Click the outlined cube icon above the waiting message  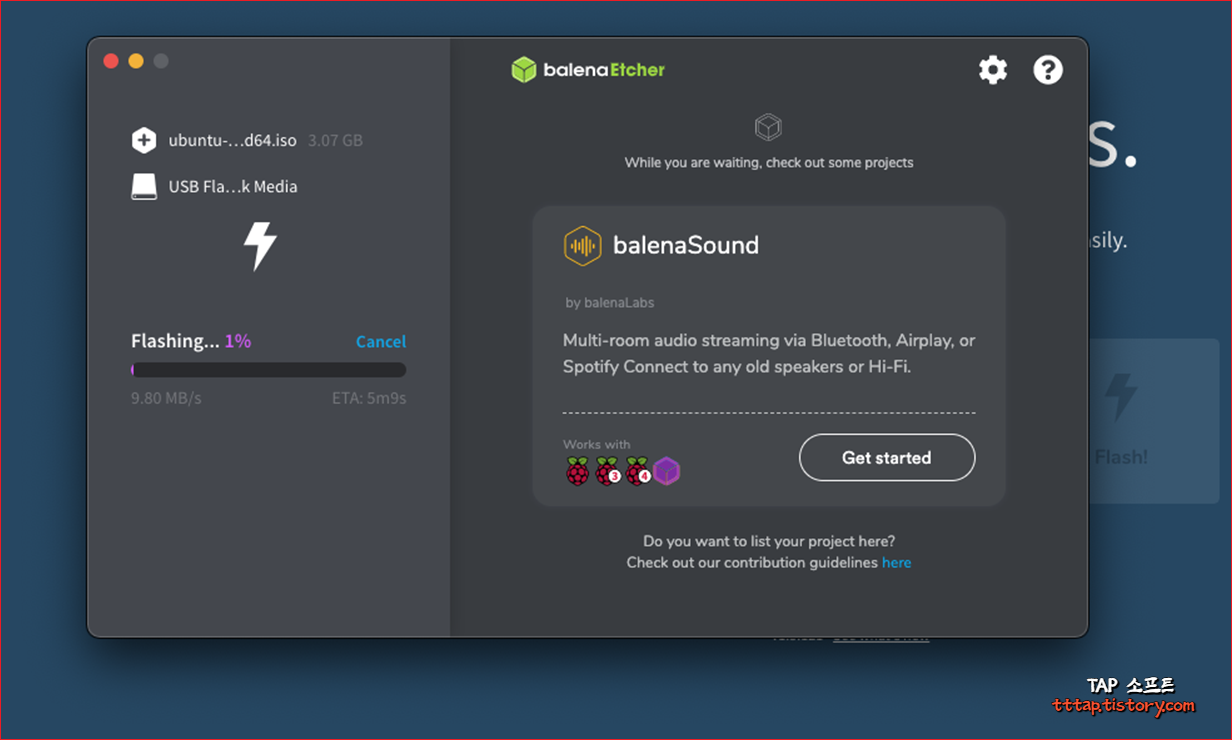pyautogui.click(x=768, y=127)
